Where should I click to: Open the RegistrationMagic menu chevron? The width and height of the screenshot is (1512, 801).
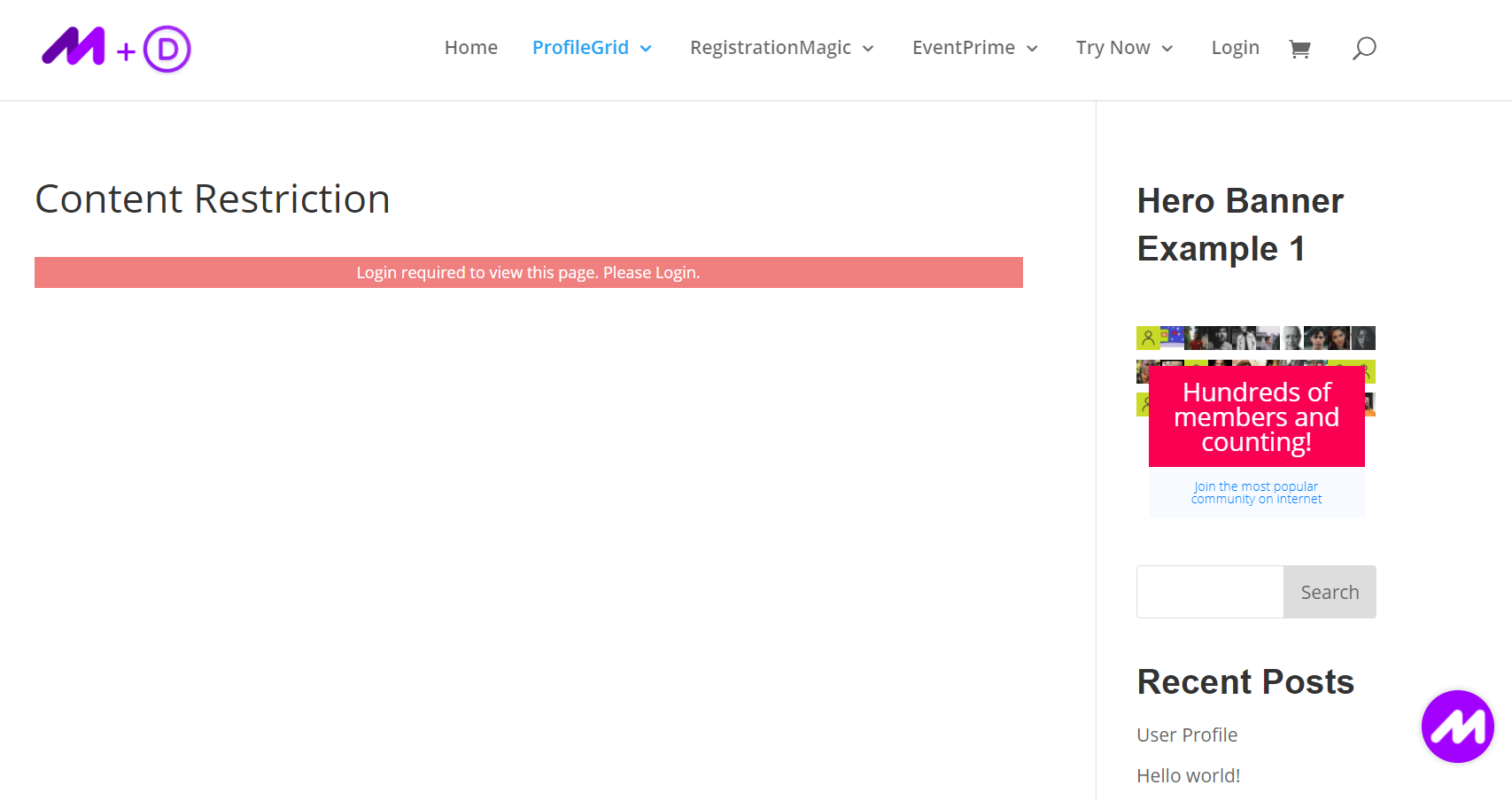867,49
